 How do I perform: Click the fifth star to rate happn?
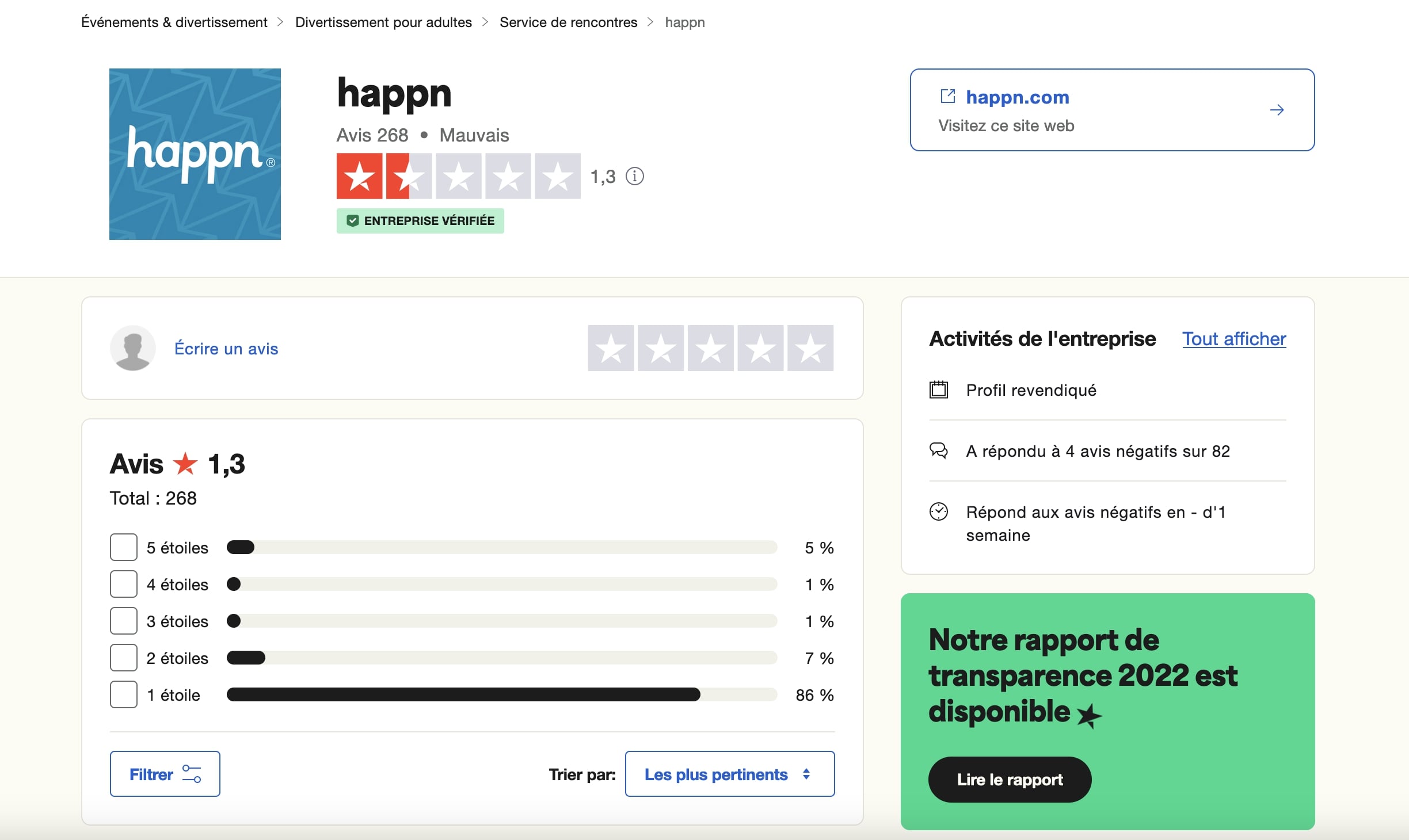pos(810,348)
